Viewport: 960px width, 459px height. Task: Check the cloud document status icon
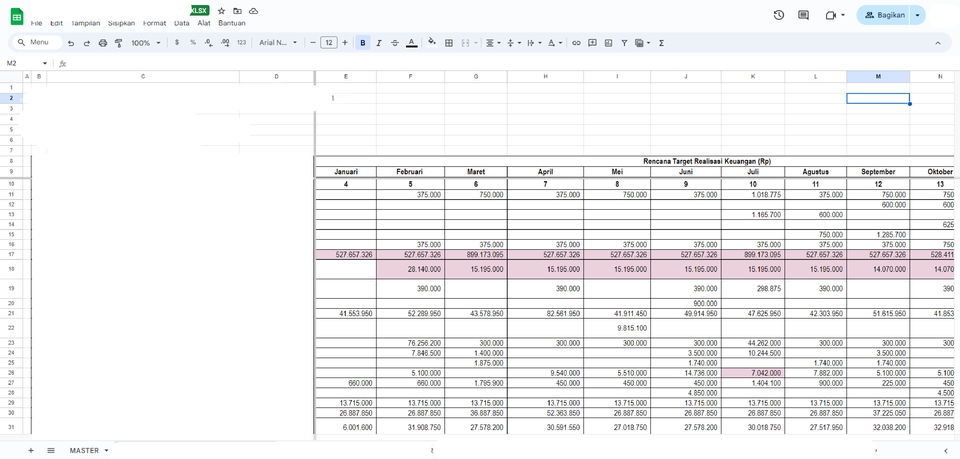(253, 11)
